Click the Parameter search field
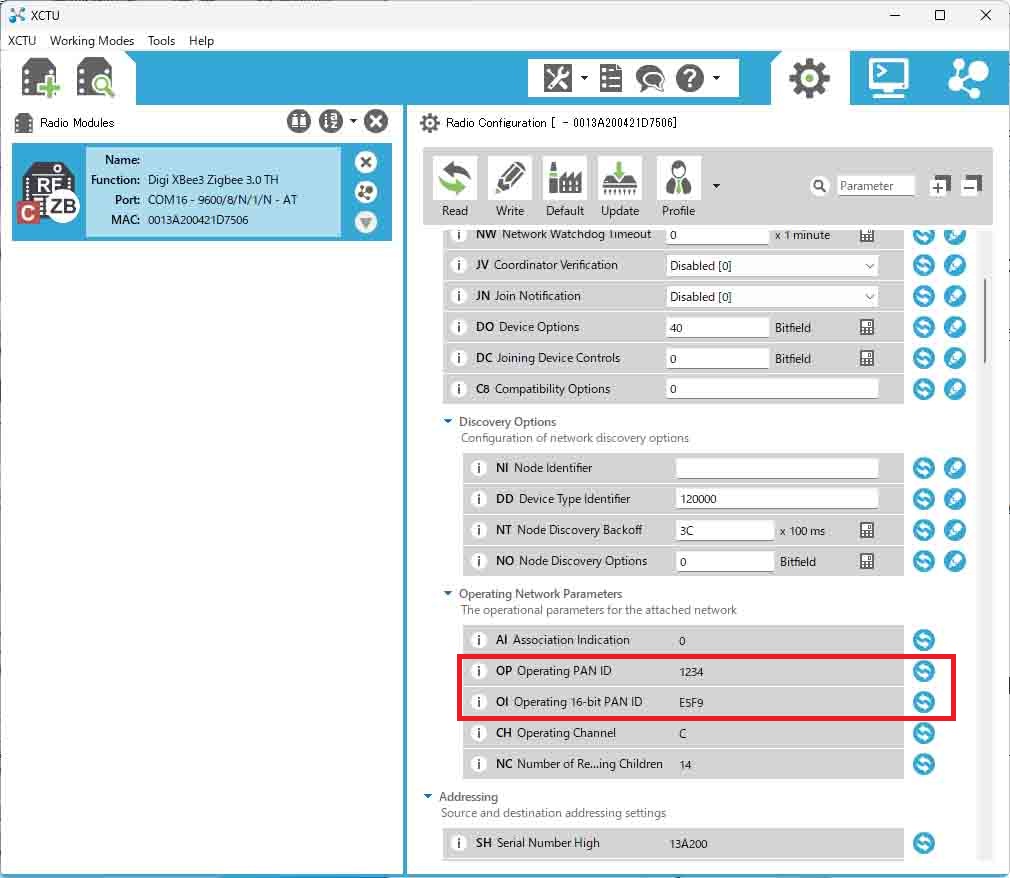Screen dimensions: 1010x878 [x=876, y=186]
